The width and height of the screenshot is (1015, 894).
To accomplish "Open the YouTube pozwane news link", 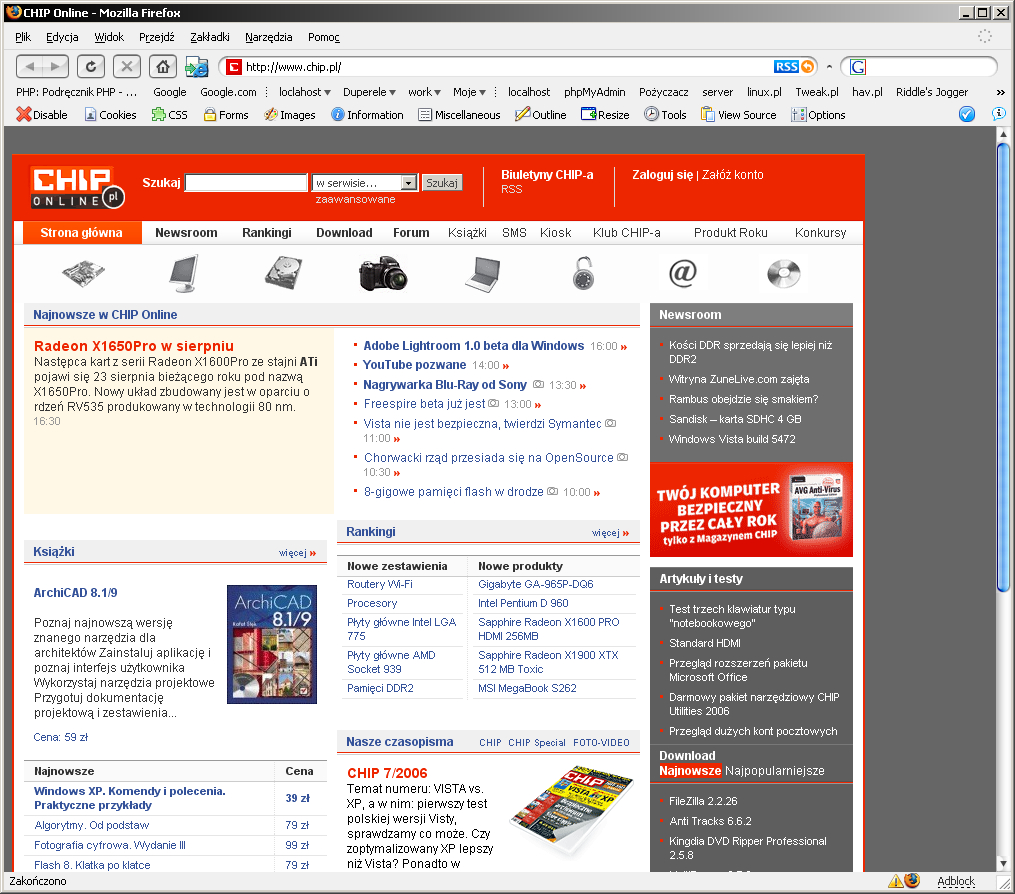I will coord(414,365).
